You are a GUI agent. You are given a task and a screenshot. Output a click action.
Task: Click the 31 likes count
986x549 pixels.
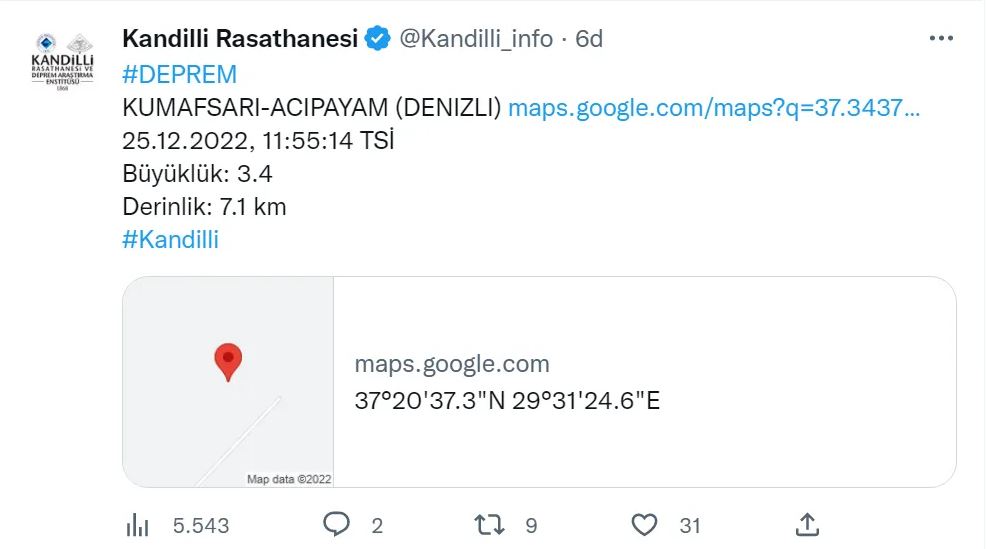(x=689, y=526)
